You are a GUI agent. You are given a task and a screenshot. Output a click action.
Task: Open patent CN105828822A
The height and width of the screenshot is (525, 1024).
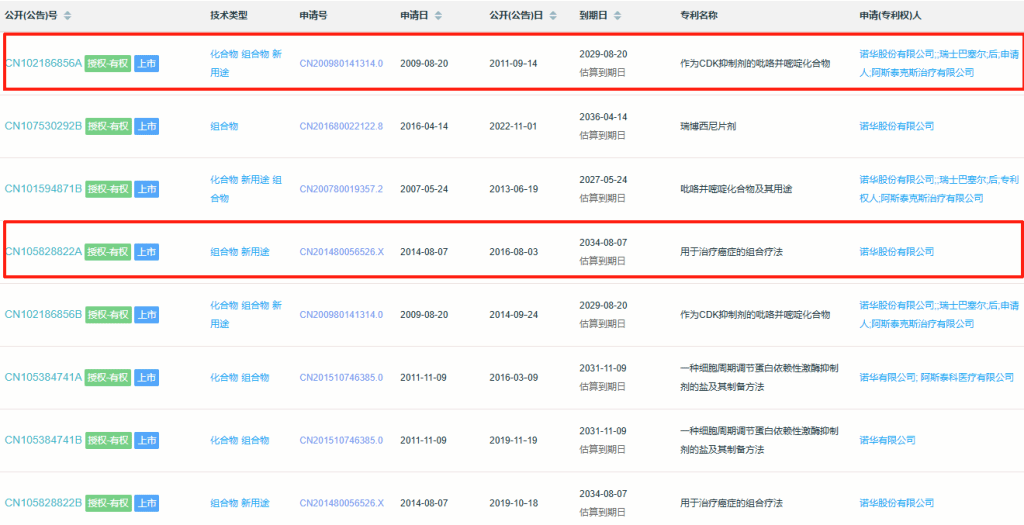(43, 251)
